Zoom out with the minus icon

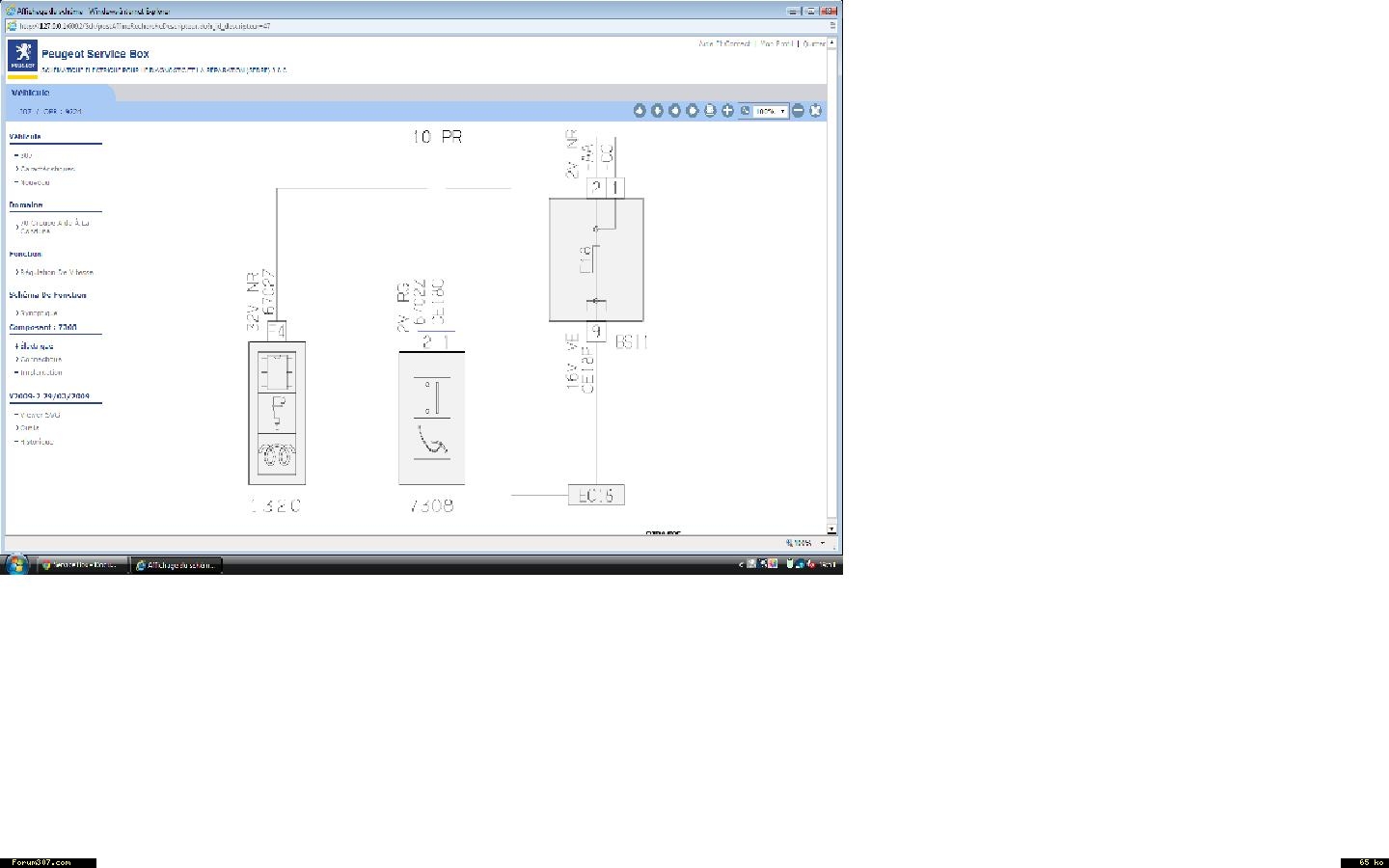click(x=798, y=111)
